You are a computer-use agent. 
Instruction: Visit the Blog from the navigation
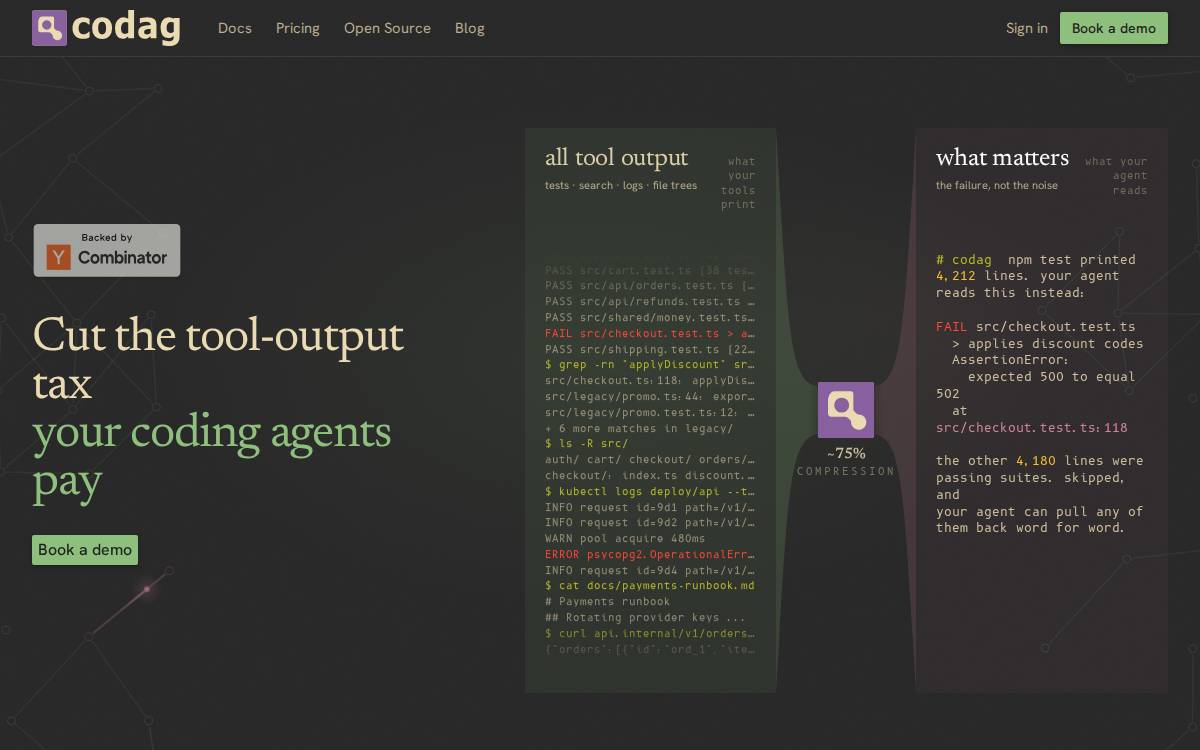click(x=470, y=28)
